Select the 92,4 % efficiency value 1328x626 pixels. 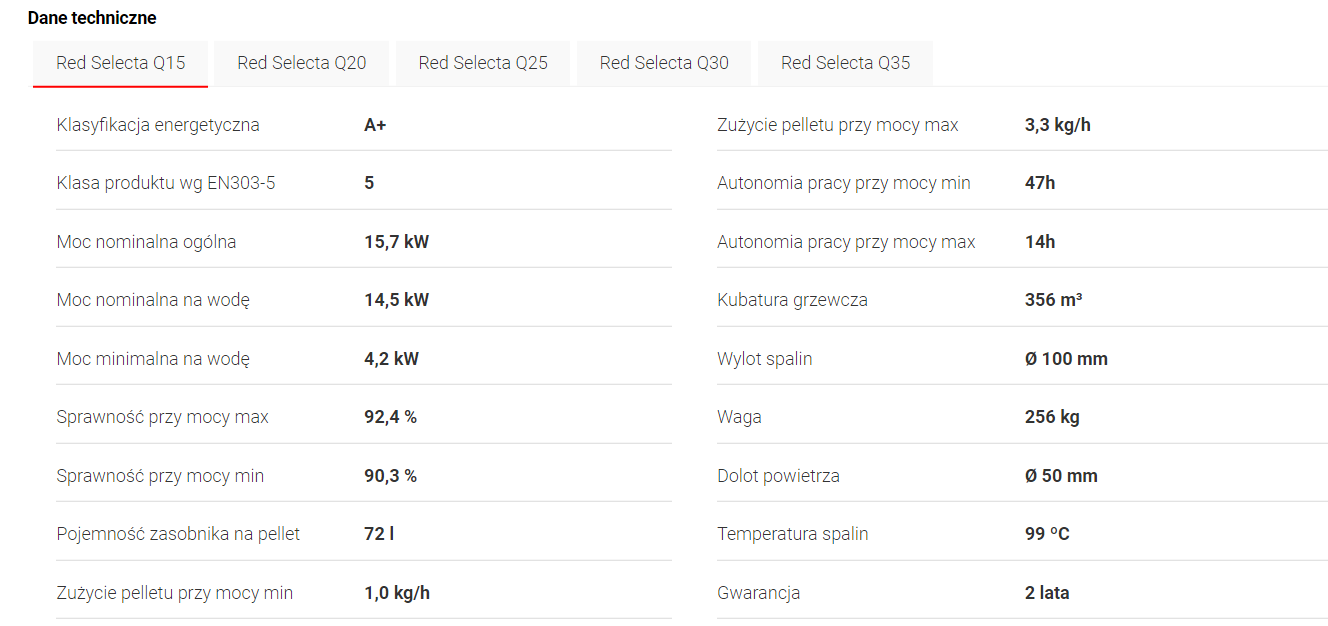[390, 417]
